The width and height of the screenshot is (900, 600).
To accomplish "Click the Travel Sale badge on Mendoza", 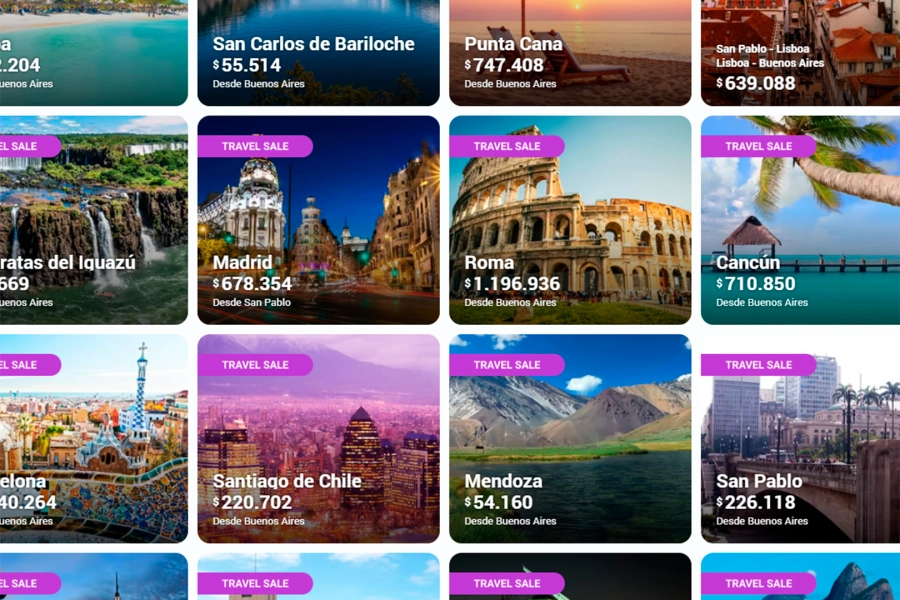I will 507,365.
